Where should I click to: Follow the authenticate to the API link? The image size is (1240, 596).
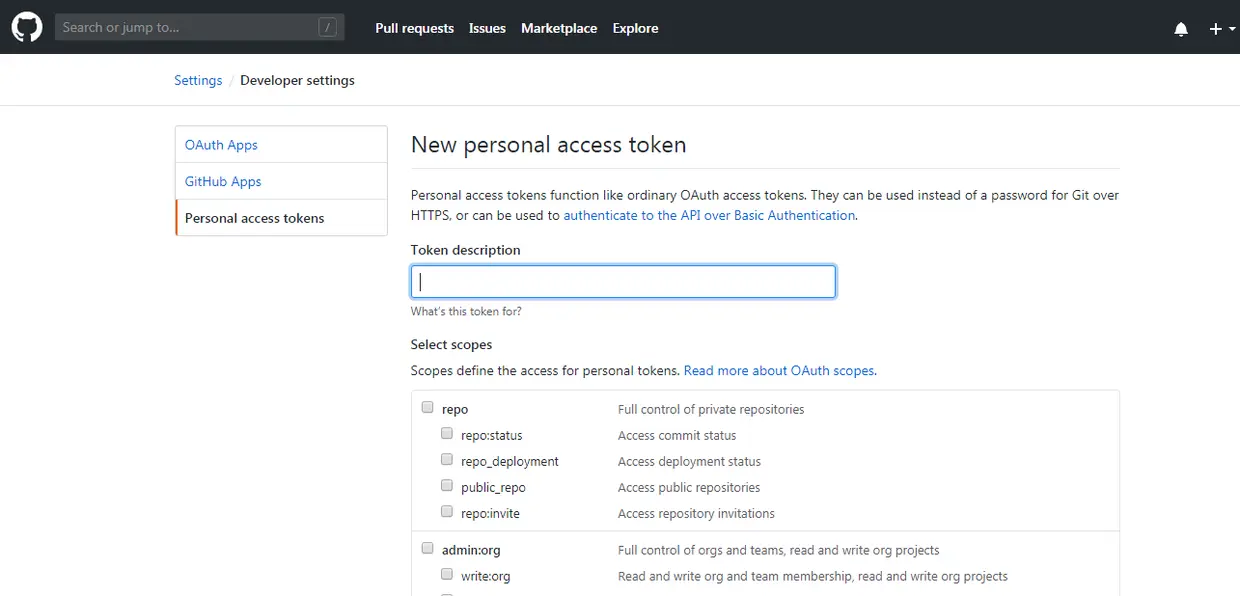709,215
